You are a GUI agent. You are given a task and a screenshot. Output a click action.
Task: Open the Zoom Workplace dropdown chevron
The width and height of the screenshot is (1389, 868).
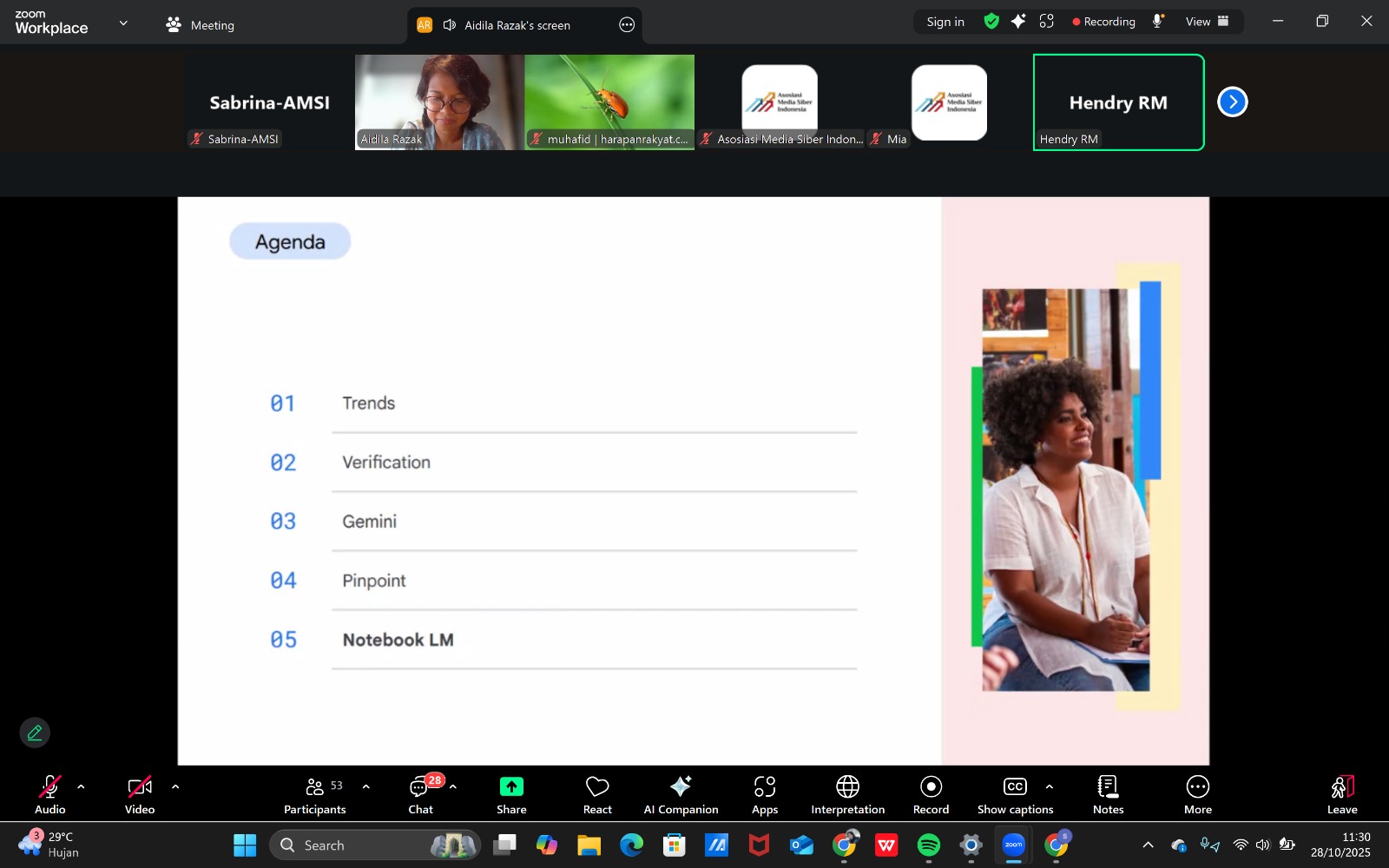(x=123, y=23)
